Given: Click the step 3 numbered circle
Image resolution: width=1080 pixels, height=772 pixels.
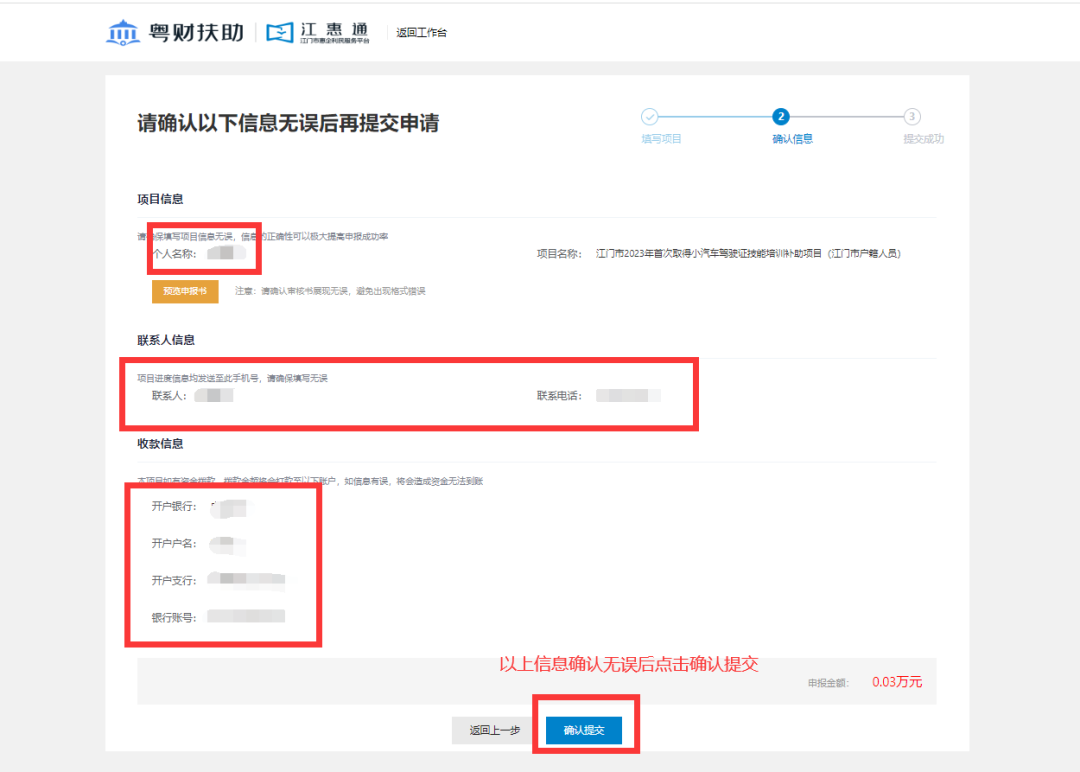Looking at the screenshot, I should pyautogui.click(x=912, y=116).
